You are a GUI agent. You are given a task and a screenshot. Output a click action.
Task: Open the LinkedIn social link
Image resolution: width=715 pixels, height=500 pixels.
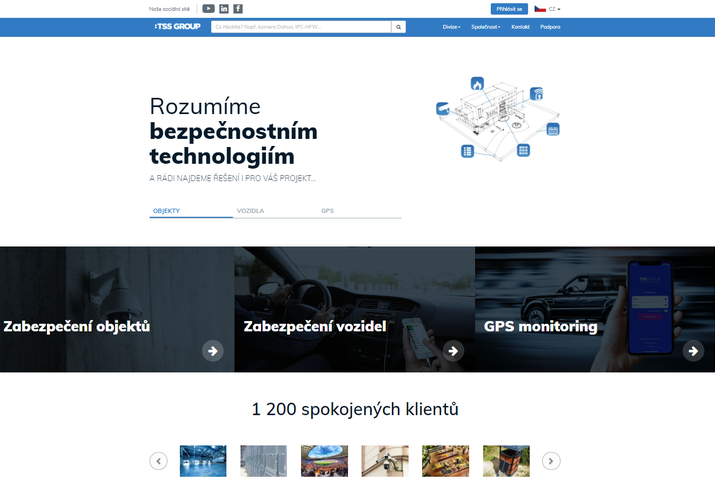pyautogui.click(x=224, y=8)
